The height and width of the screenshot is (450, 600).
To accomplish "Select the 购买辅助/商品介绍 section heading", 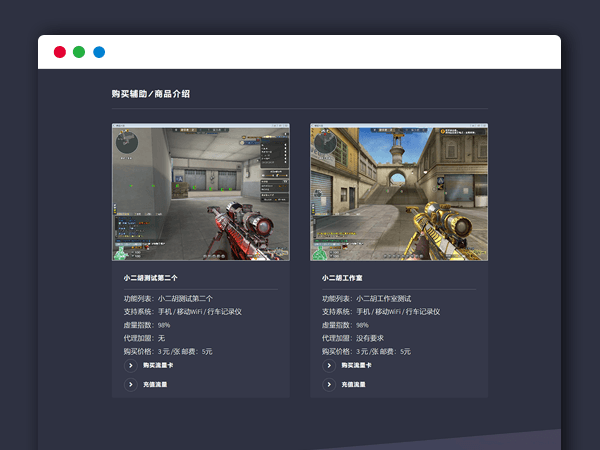I will point(151,94).
